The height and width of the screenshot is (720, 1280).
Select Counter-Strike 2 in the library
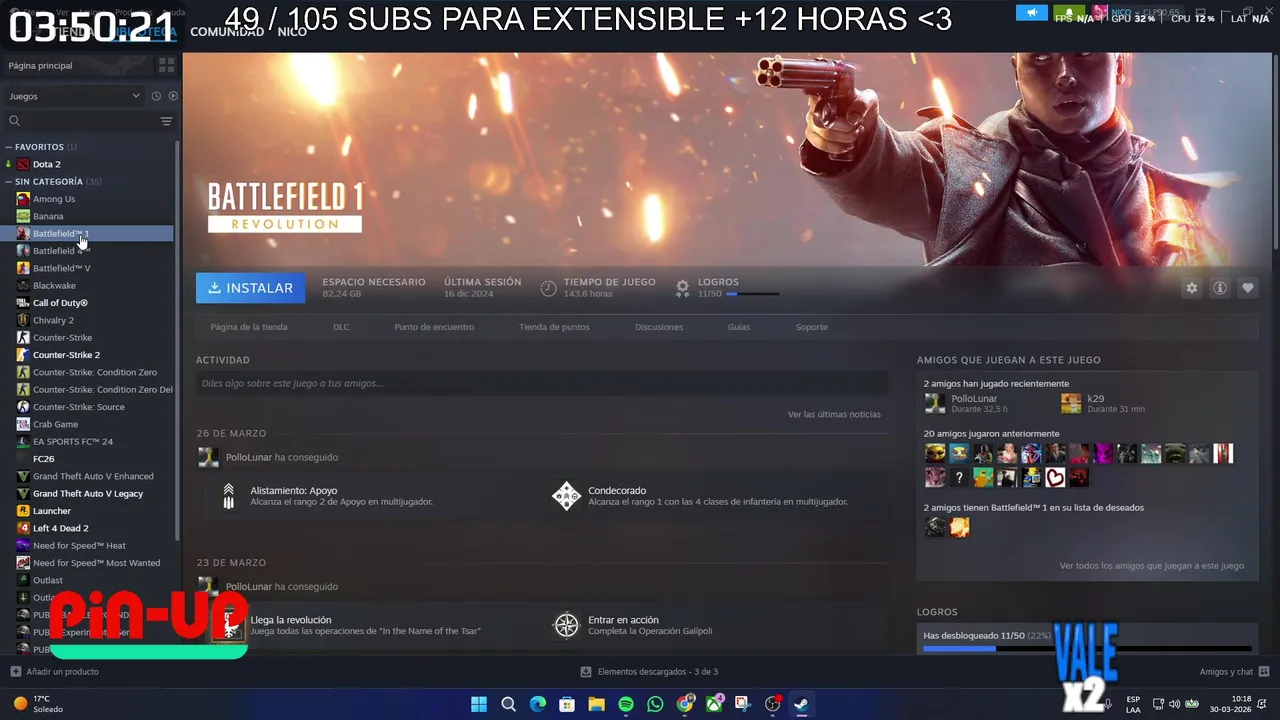click(88, 355)
